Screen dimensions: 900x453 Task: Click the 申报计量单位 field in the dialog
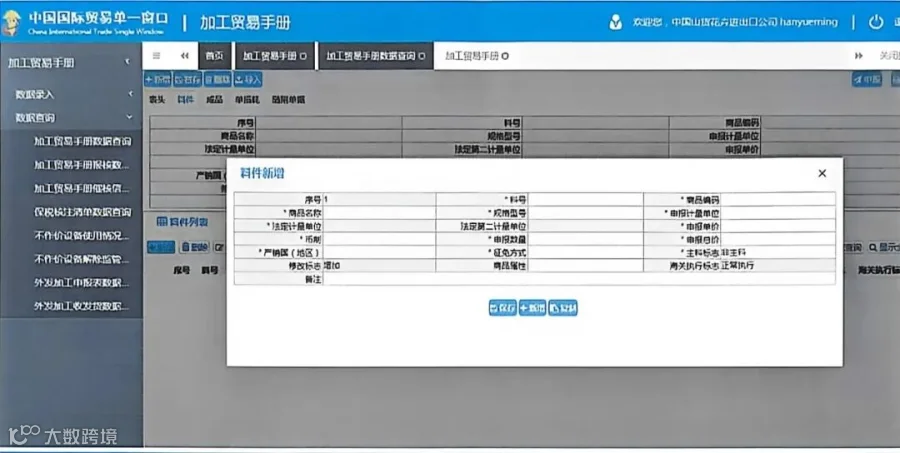[778, 213]
